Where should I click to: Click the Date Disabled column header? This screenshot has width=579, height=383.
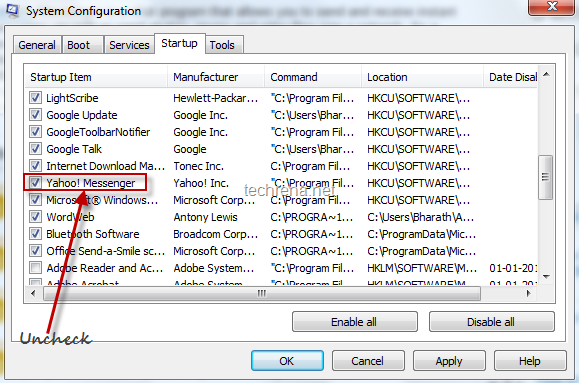[511, 77]
